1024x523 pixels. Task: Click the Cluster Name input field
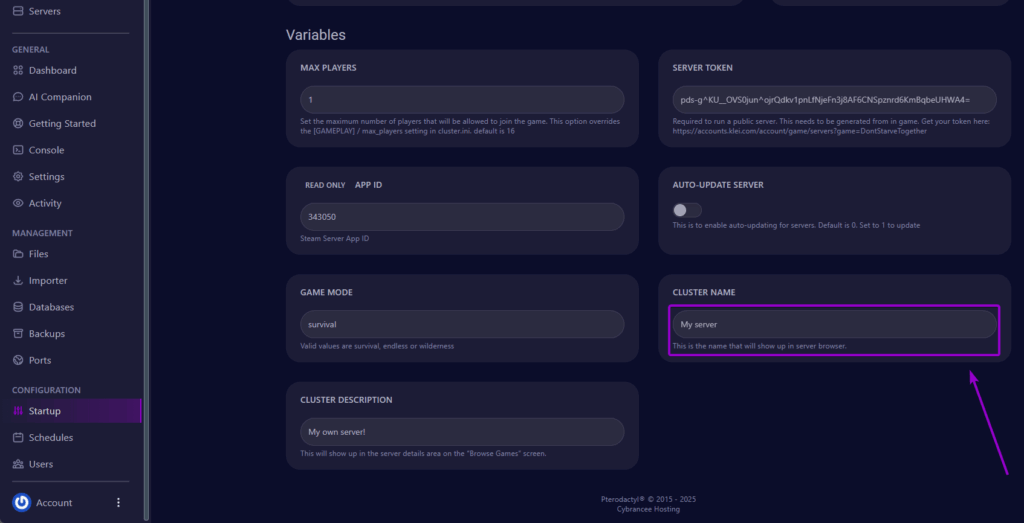[x=834, y=324]
